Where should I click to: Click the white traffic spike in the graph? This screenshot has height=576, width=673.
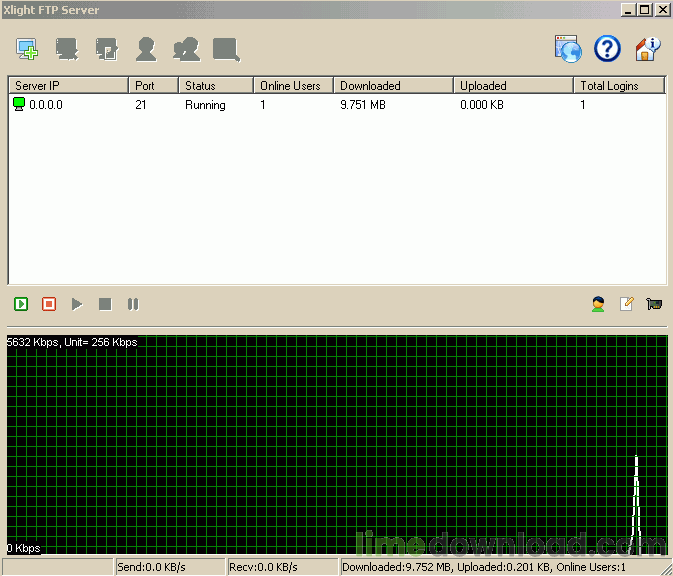(637, 504)
